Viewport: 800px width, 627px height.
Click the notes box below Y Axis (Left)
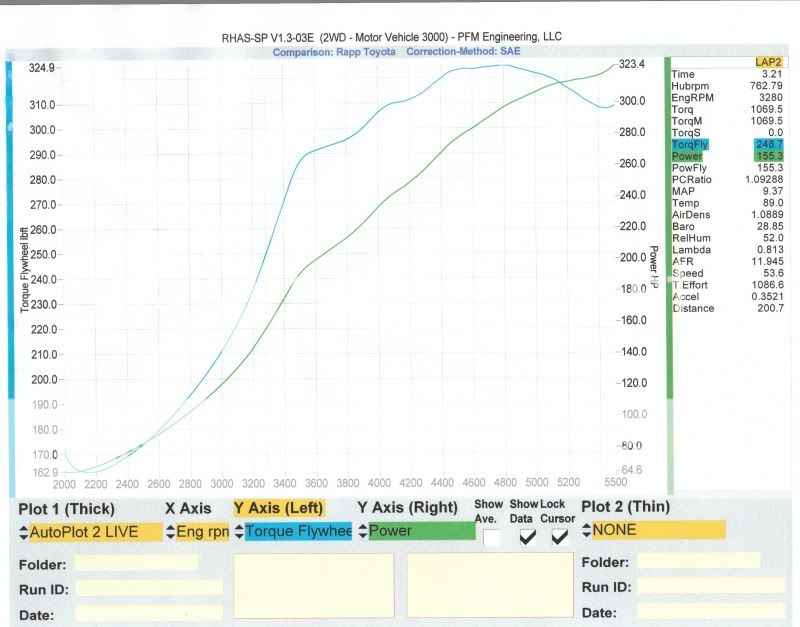314,586
